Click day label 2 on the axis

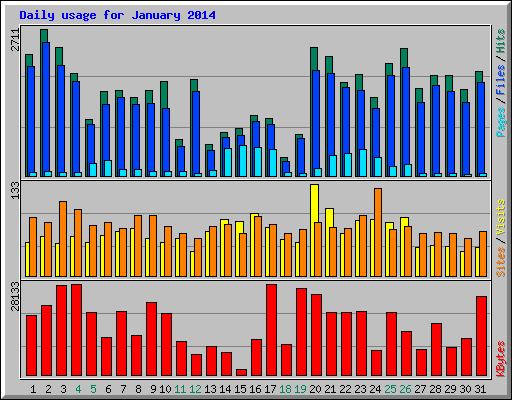click(x=48, y=389)
